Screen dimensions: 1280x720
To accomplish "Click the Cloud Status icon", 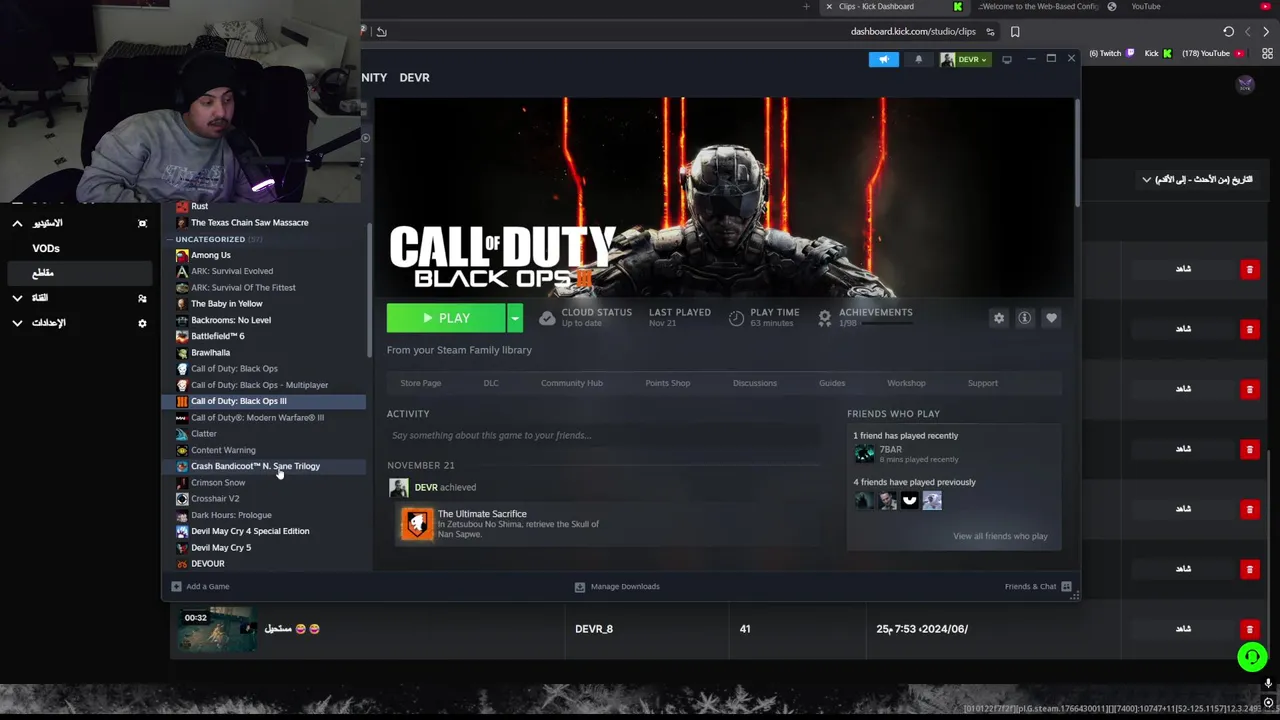I will [547, 318].
